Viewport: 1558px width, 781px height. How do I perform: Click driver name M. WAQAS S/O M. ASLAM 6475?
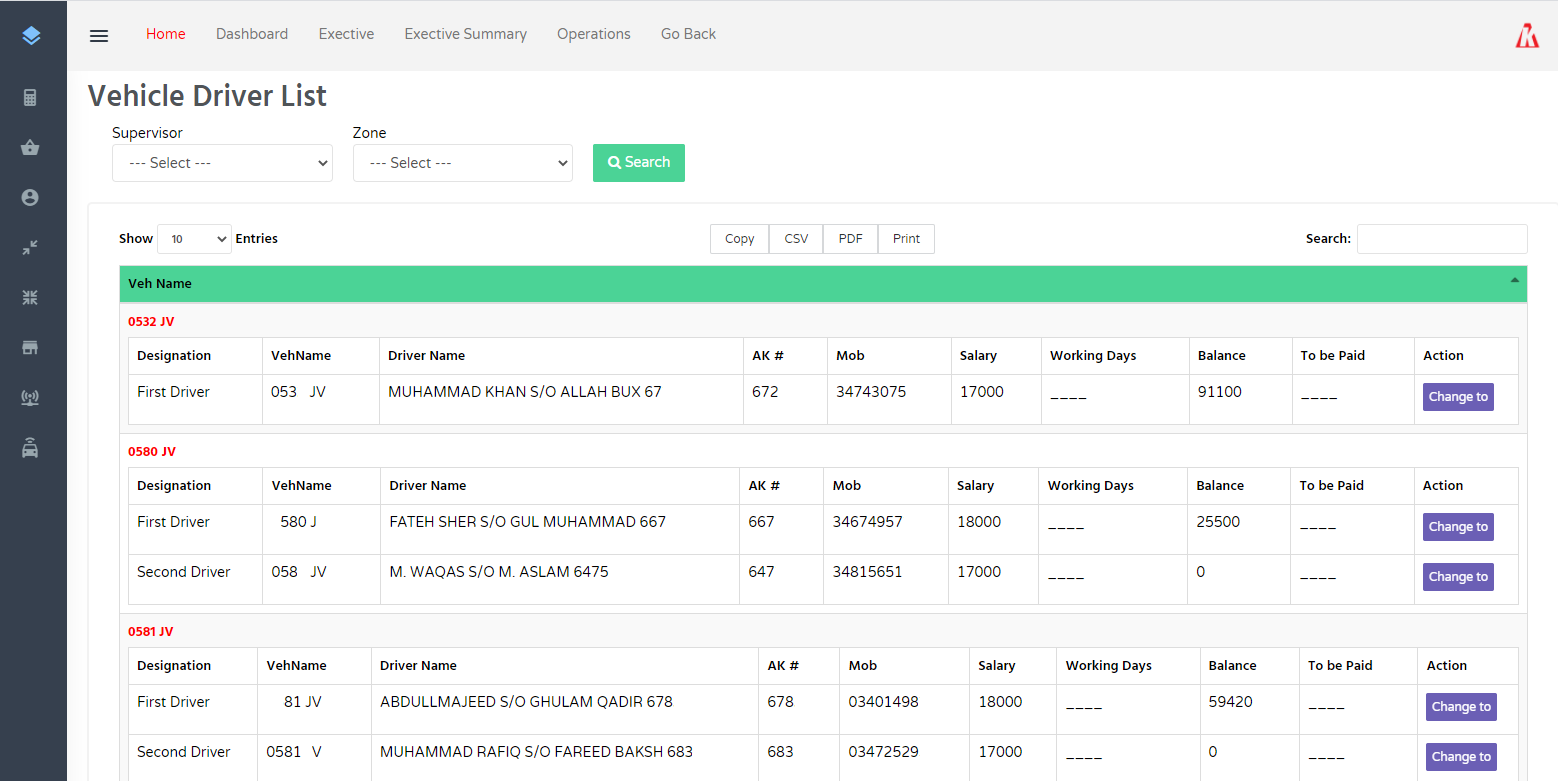(x=499, y=572)
